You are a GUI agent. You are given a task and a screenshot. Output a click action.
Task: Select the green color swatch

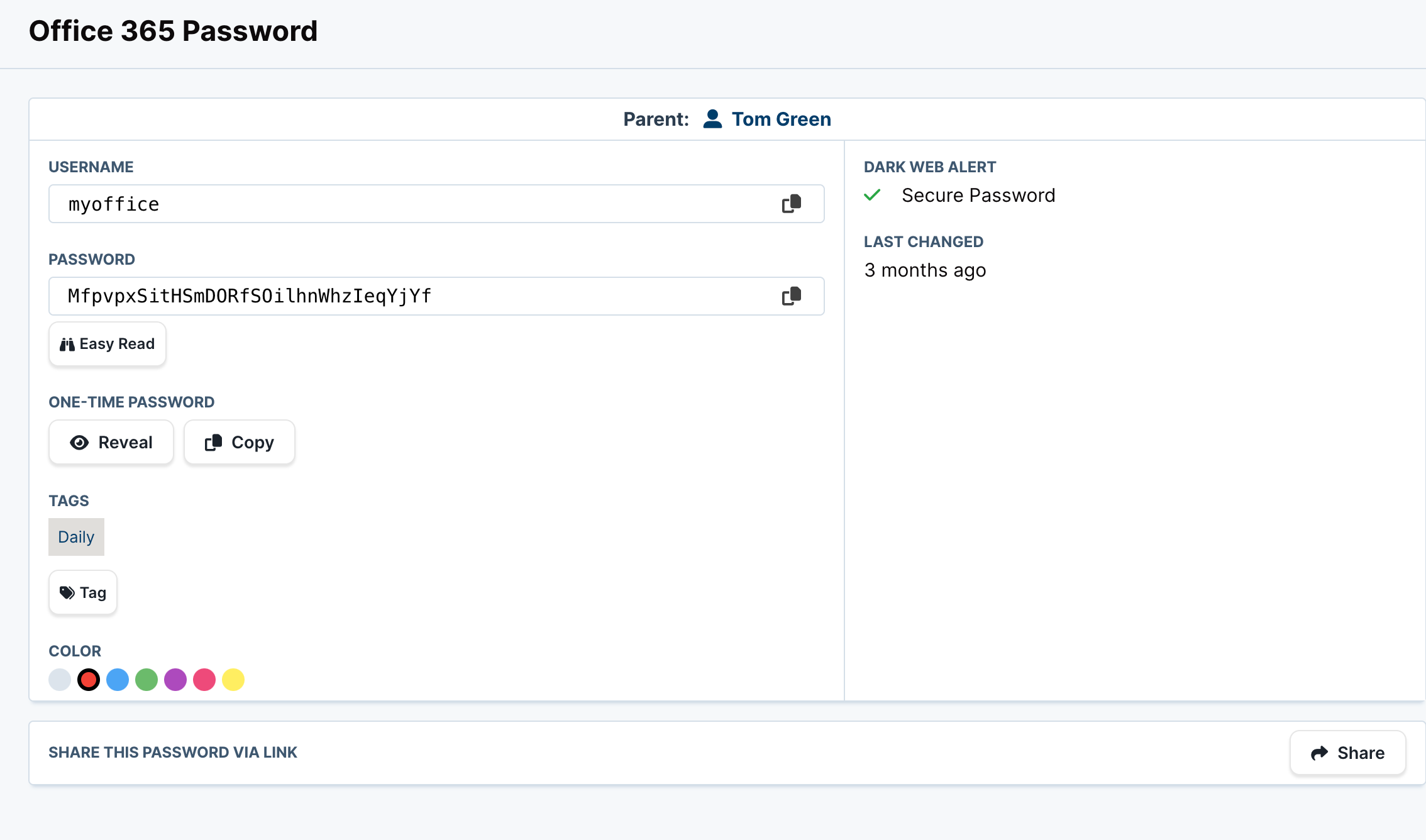coord(146,680)
